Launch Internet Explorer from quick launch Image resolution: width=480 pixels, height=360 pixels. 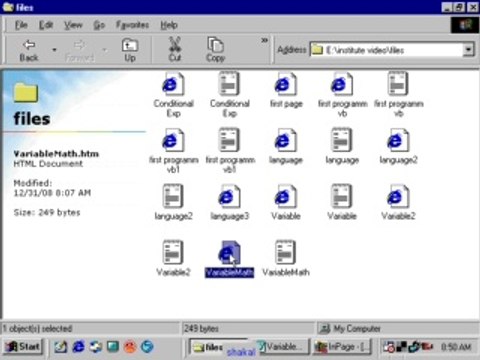(79, 347)
